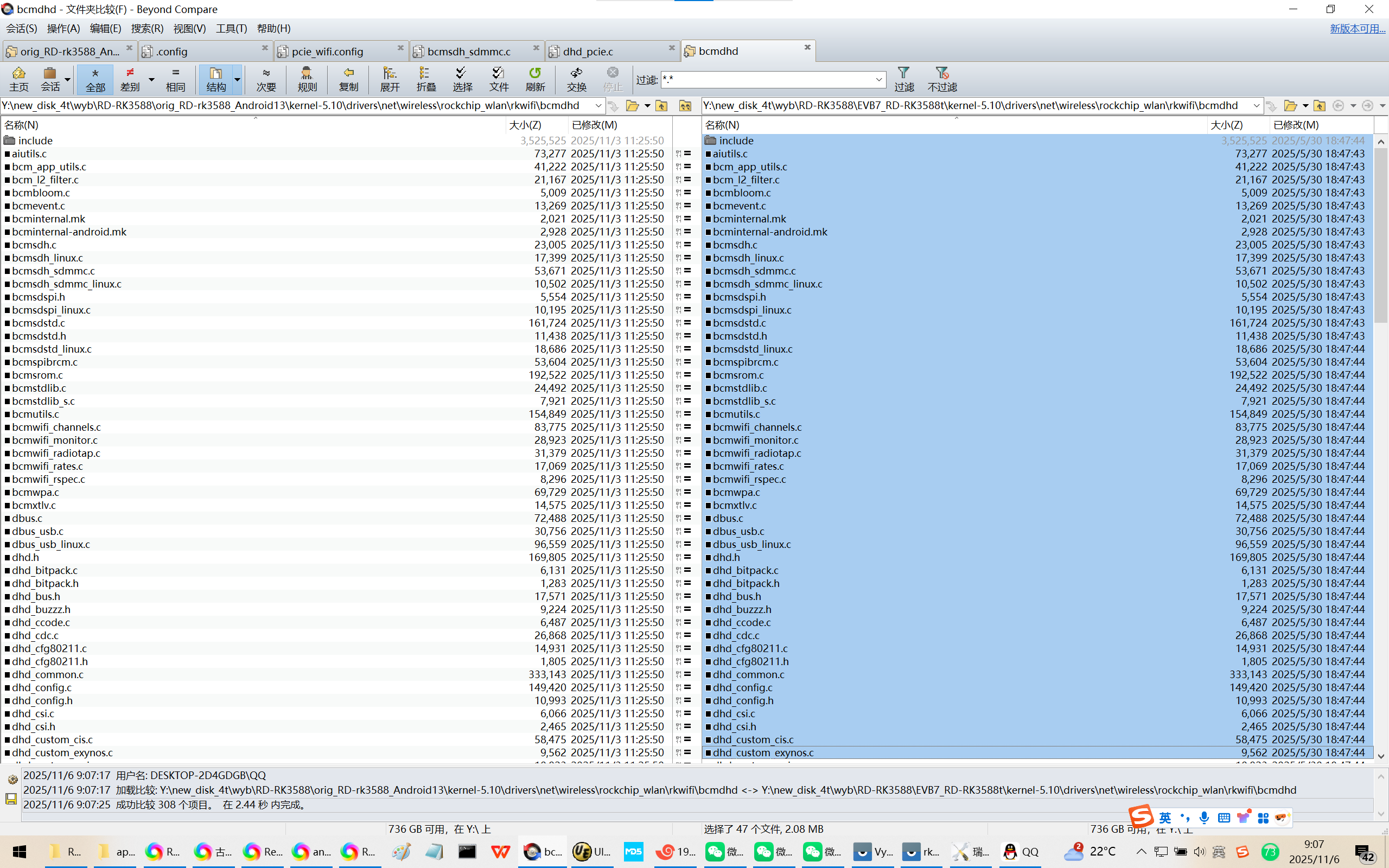Click the 交换 (Swap sides) toolbar icon
The width and height of the screenshot is (1389, 868).
576,79
